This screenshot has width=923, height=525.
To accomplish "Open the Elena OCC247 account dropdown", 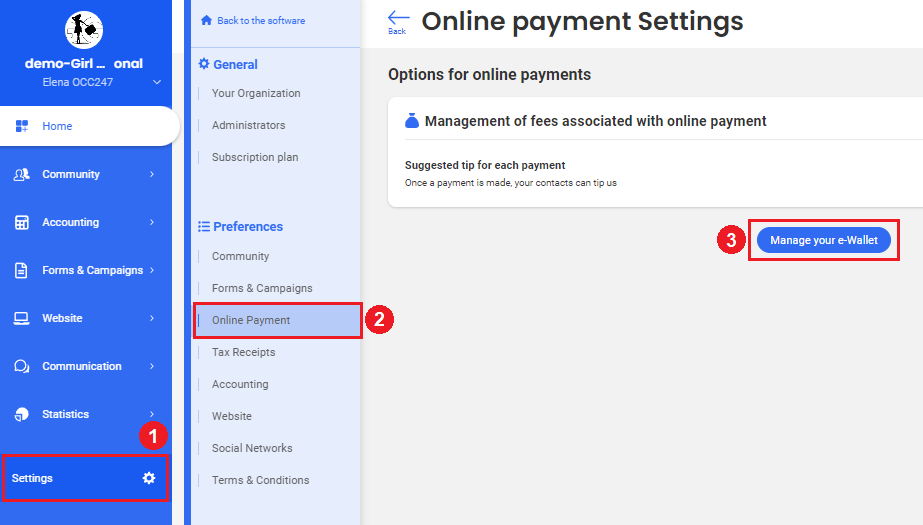I will pyautogui.click(x=156, y=82).
